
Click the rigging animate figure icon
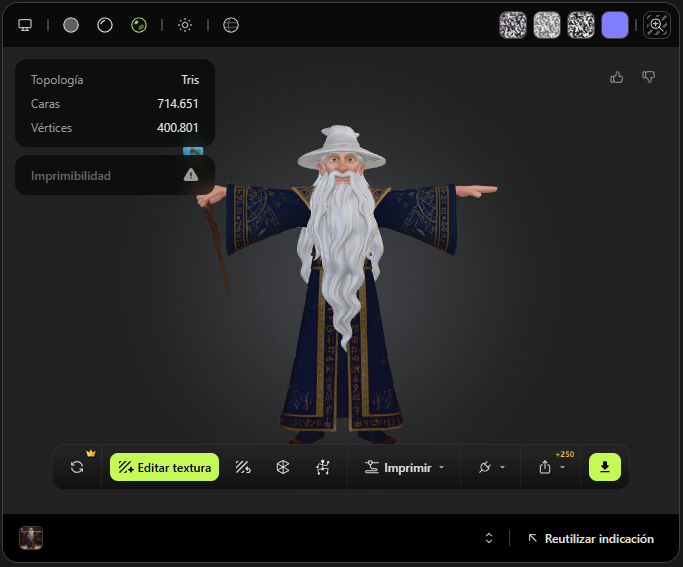[x=323, y=467]
